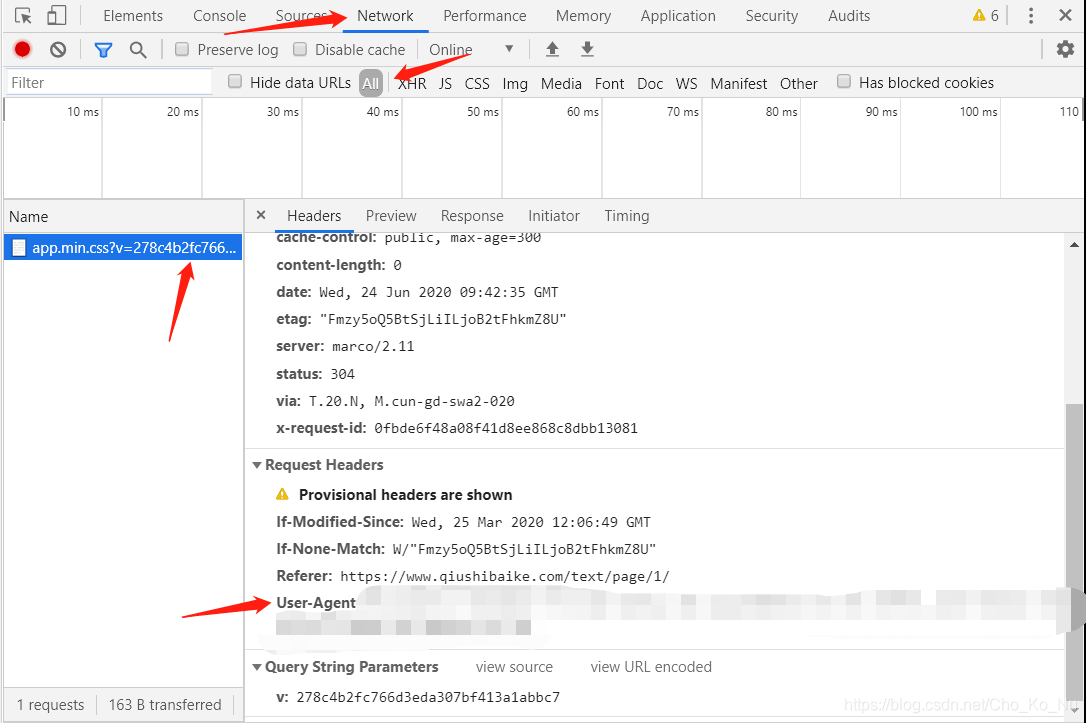Image resolution: width=1086 pixels, height=723 pixels.
Task: Click the scroll-up arrow of headers pane
Action: click(x=1074, y=244)
